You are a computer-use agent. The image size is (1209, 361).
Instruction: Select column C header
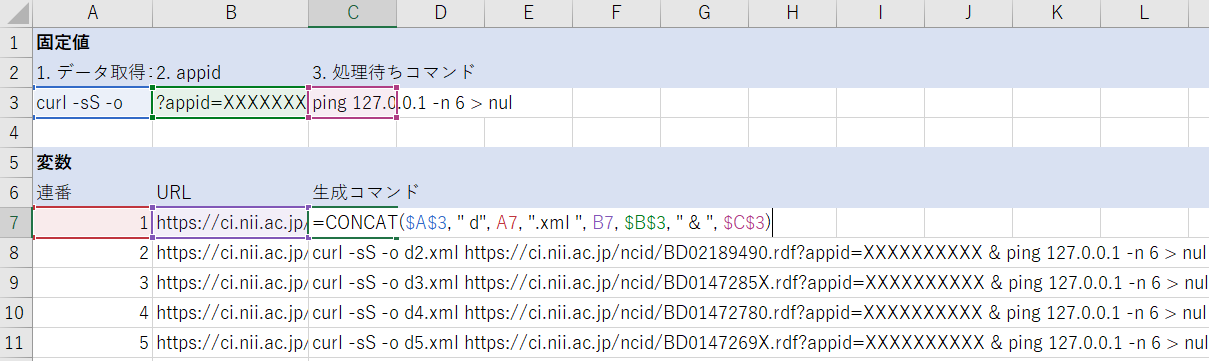point(353,14)
